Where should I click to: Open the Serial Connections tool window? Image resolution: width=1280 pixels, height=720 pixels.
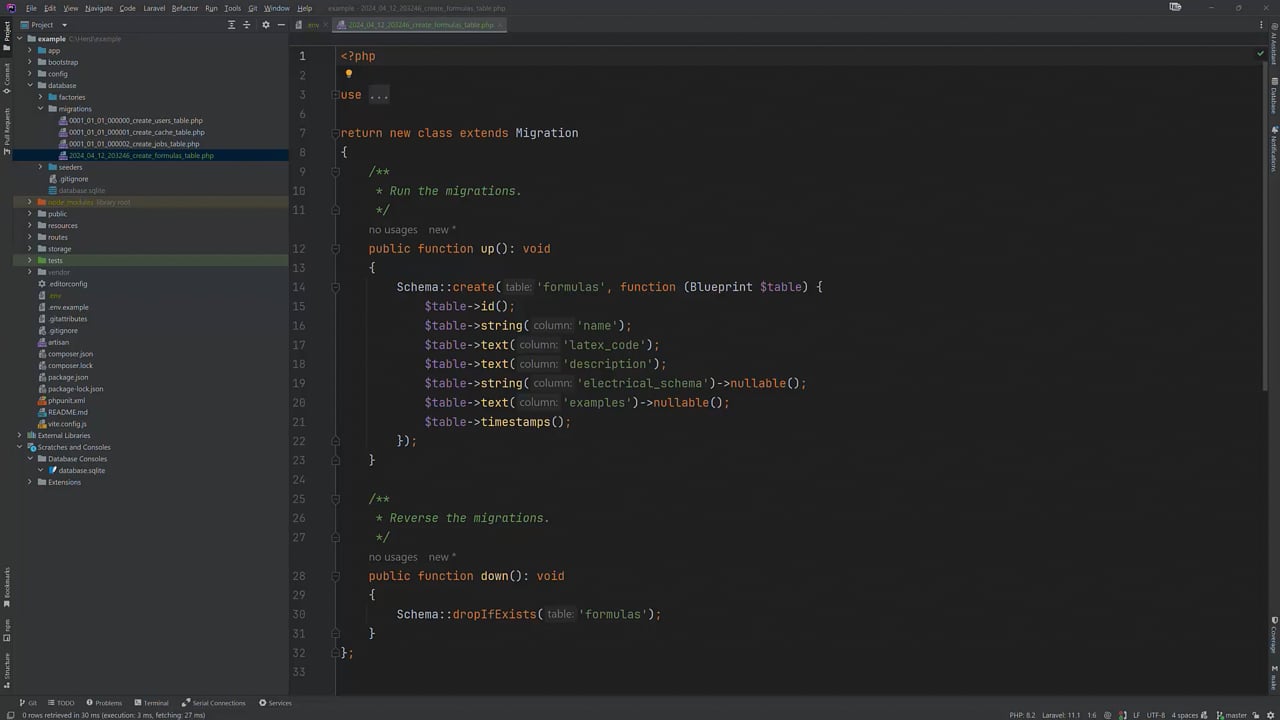pos(213,703)
